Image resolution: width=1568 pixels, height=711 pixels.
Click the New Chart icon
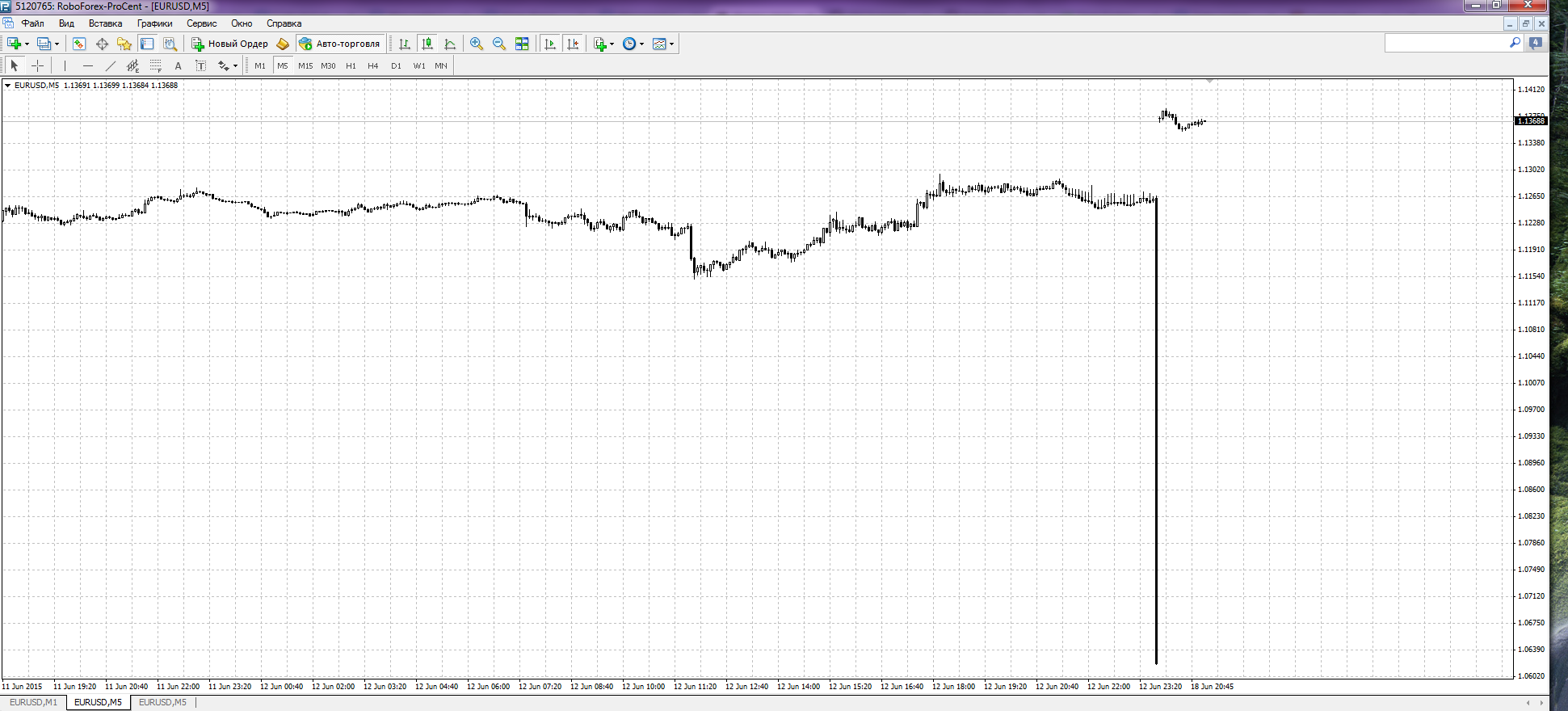point(14,44)
